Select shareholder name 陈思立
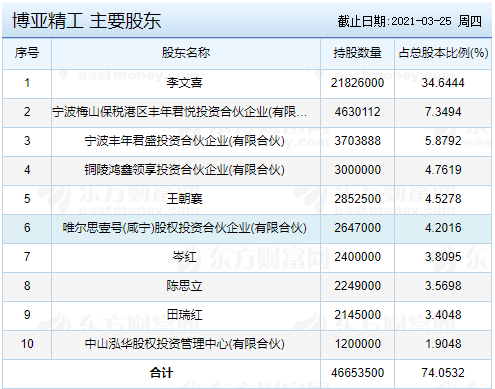495x389 pixels. (x=184, y=286)
